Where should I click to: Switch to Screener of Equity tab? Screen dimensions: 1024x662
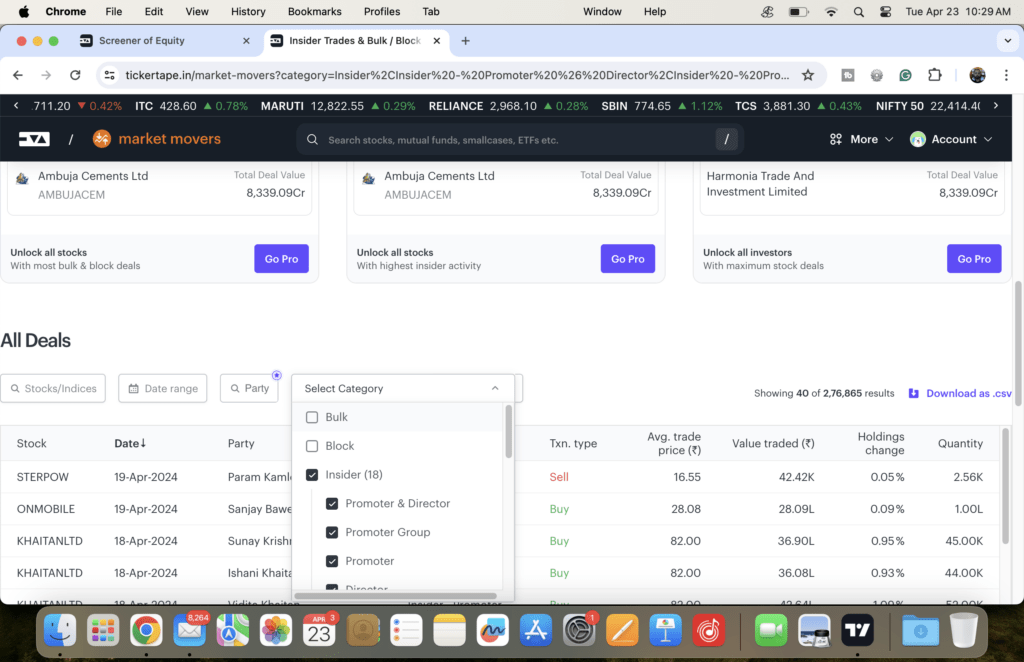pyautogui.click(x=165, y=40)
